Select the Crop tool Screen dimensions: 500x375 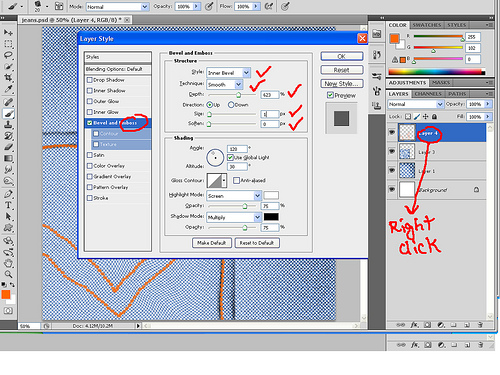8,78
